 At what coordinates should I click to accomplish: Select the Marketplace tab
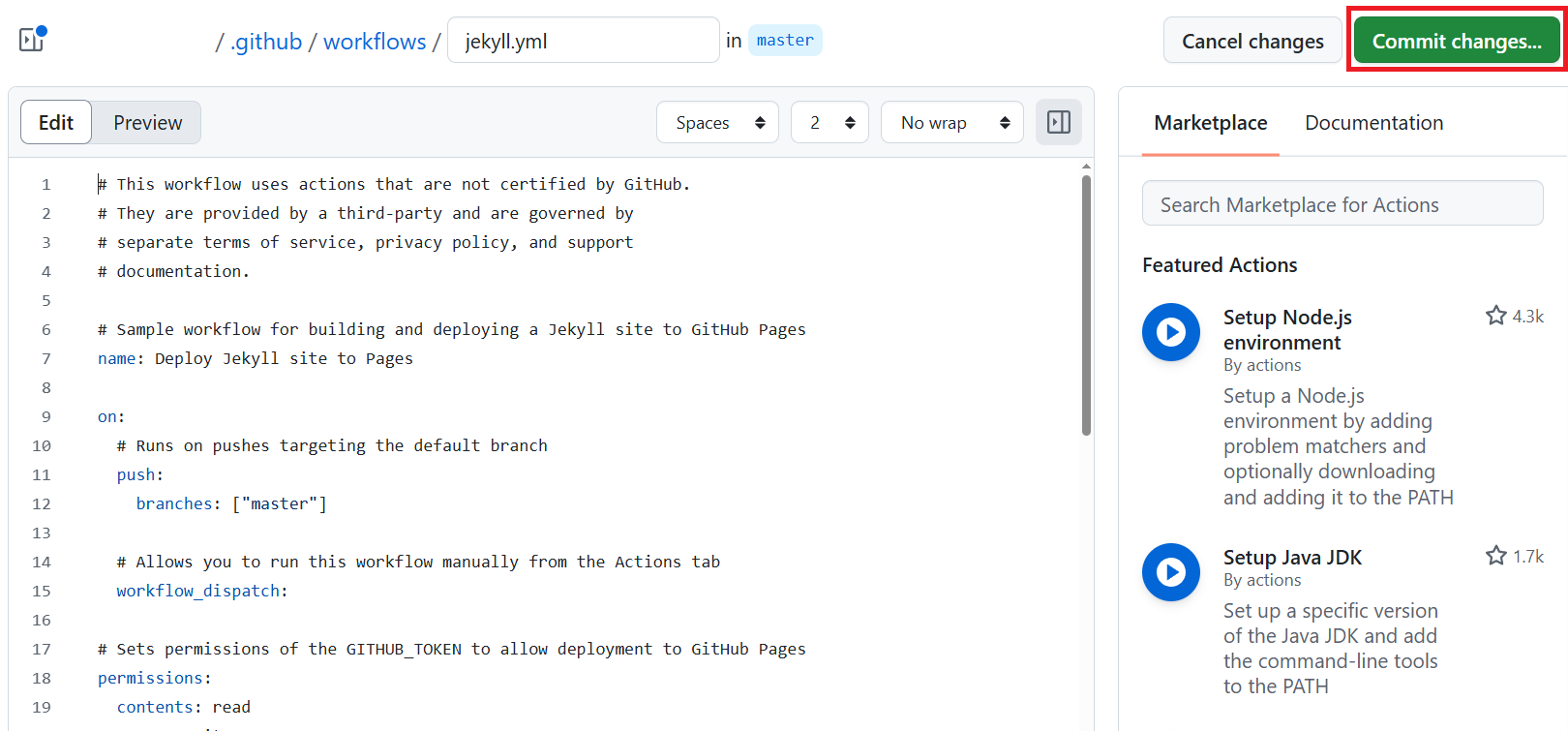[1210, 123]
